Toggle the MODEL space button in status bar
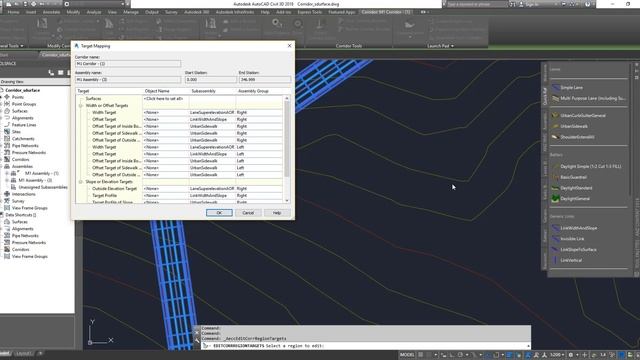Viewport: 640px width, 360px height. click(x=407, y=355)
